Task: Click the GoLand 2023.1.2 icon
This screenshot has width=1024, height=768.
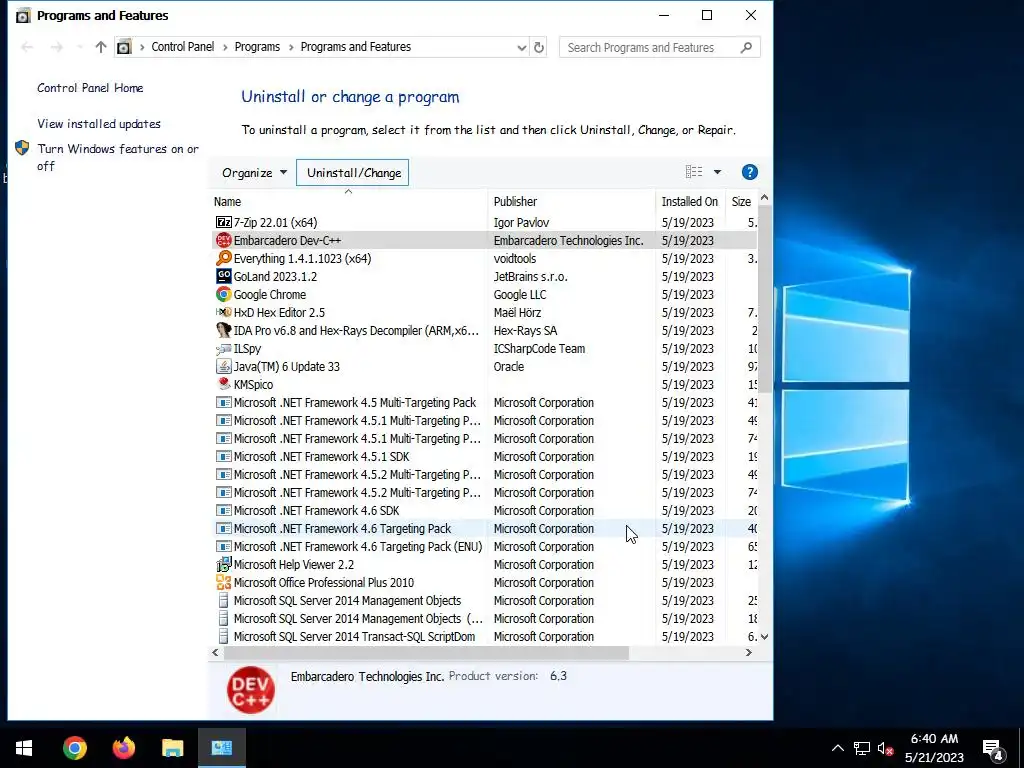Action: tap(223, 276)
